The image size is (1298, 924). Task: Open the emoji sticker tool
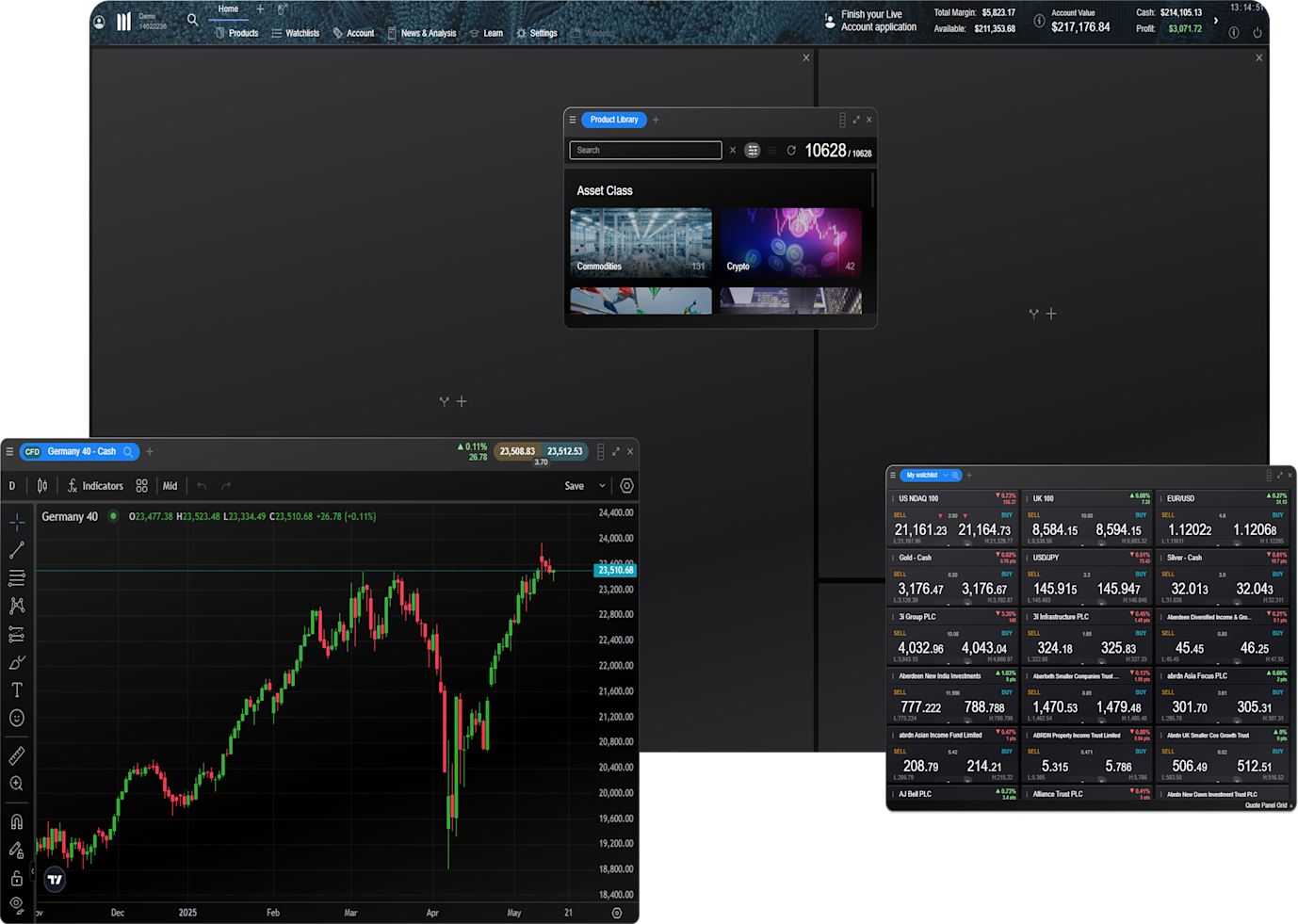click(x=17, y=719)
